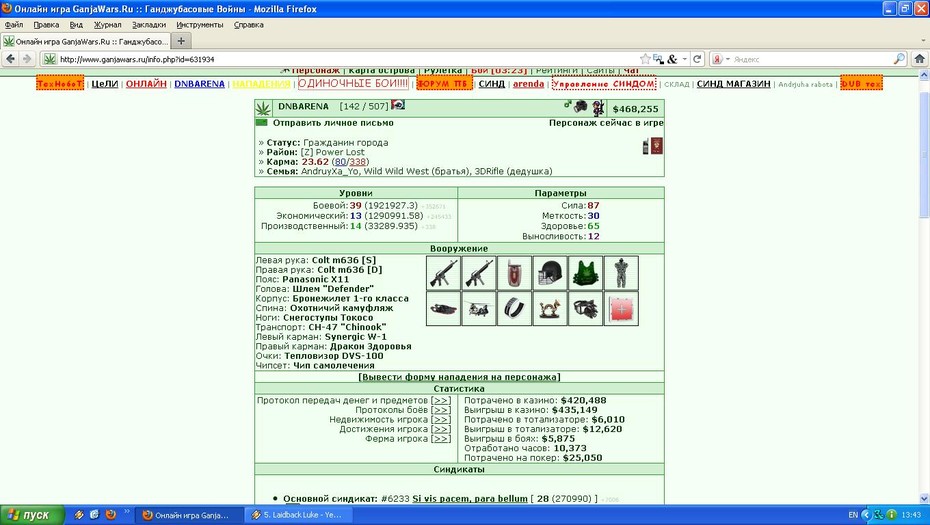Viewport: 930px width, 525px height.
Task: Open the Windows Пуск start button
Action: tap(32, 515)
